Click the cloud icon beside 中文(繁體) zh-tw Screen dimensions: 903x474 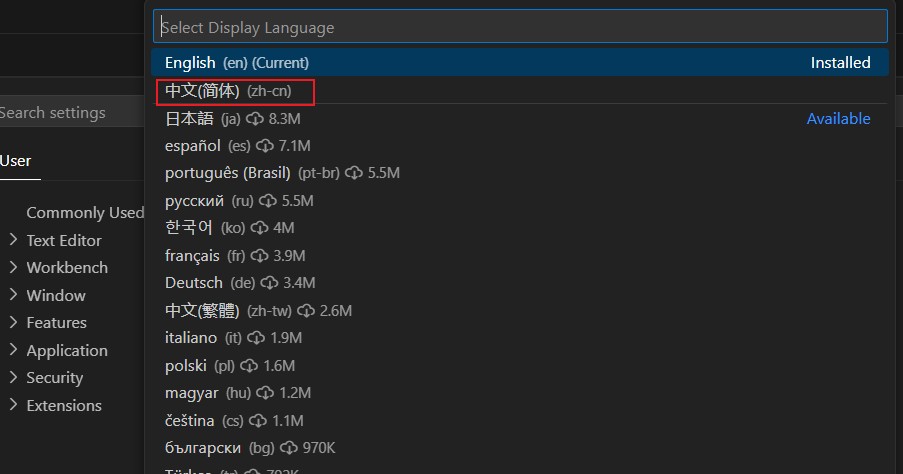pyautogui.click(x=306, y=311)
